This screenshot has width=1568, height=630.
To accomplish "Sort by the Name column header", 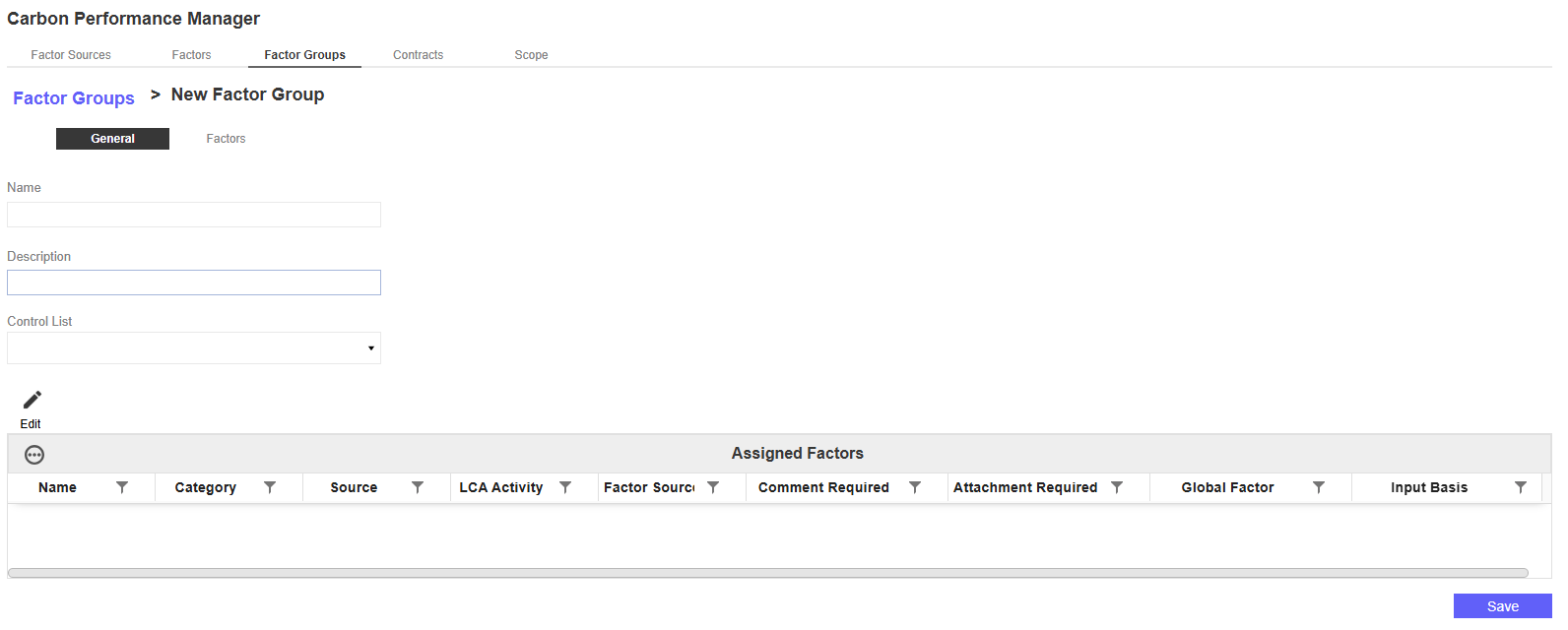I will [57, 487].
